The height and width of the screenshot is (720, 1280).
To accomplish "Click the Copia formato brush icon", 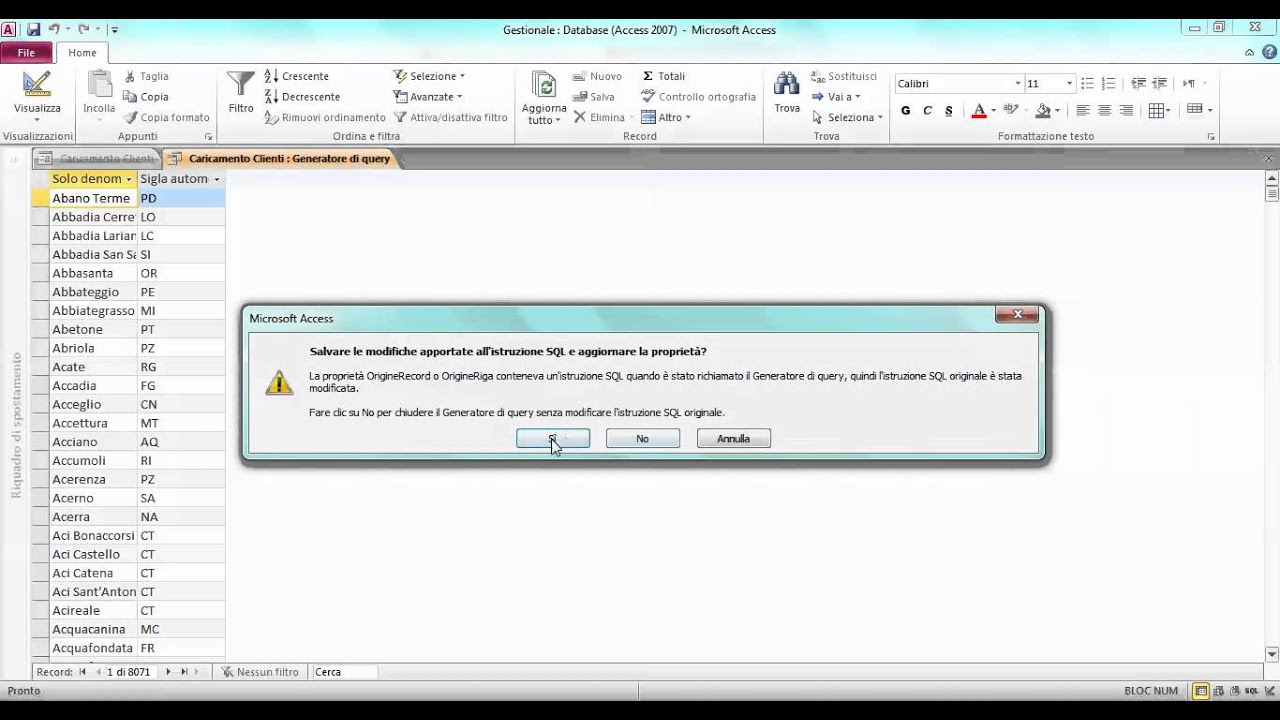I will pos(130,117).
